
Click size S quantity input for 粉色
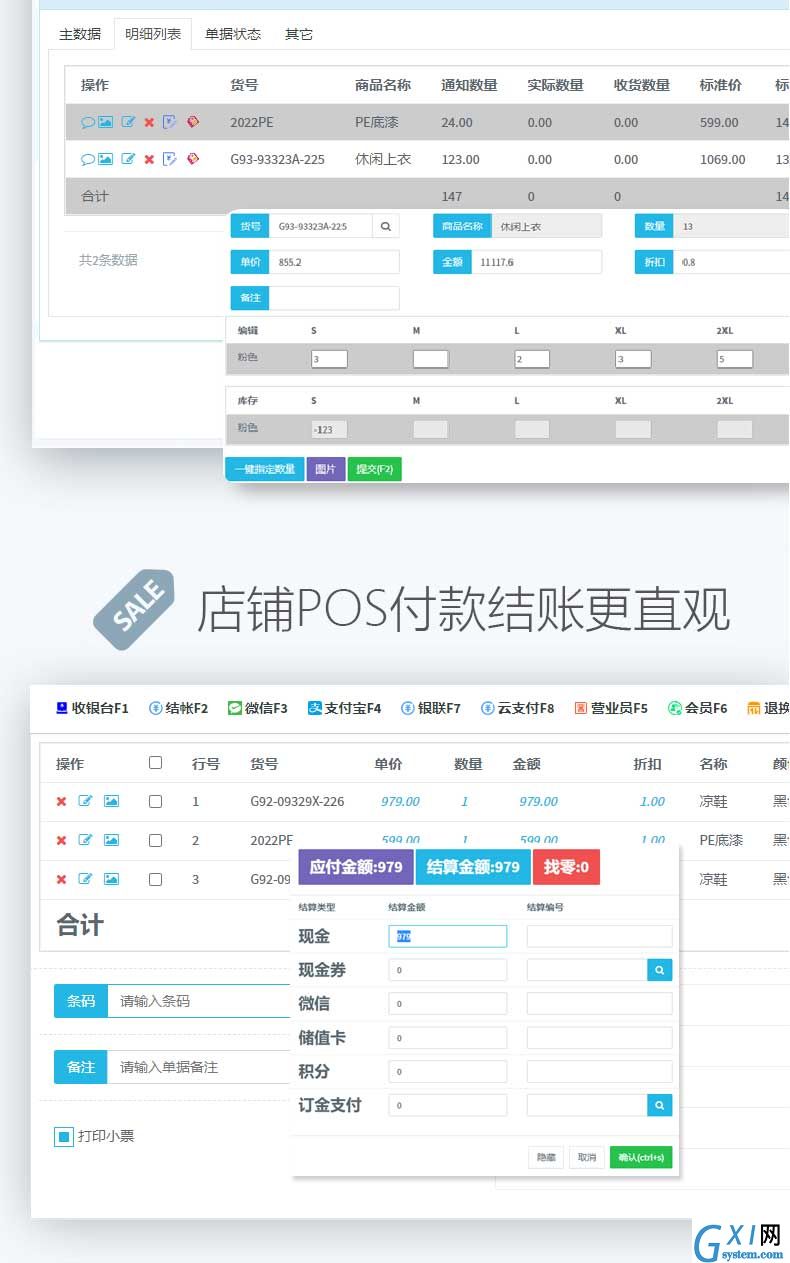click(x=329, y=358)
